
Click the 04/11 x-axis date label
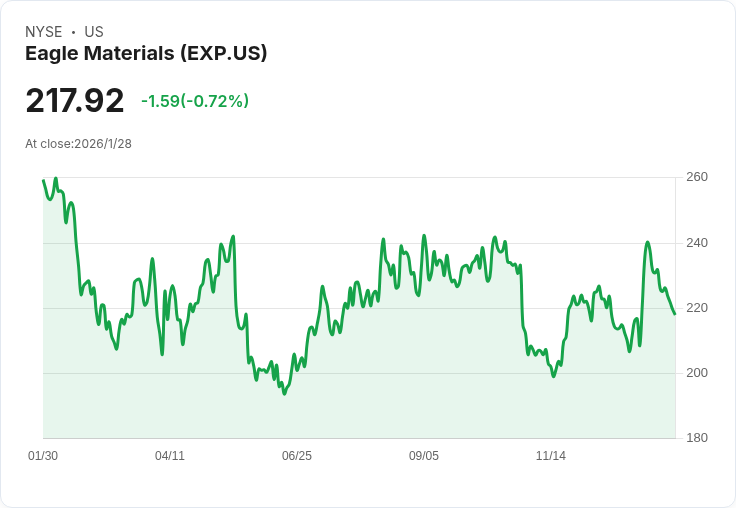click(170, 455)
